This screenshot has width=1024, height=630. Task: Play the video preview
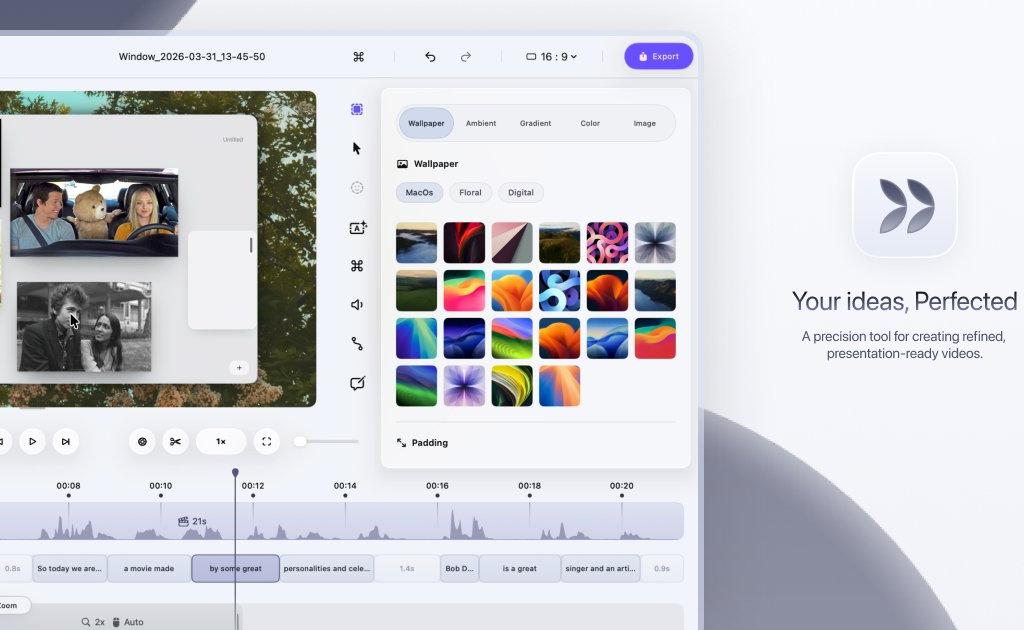[x=32, y=442]
